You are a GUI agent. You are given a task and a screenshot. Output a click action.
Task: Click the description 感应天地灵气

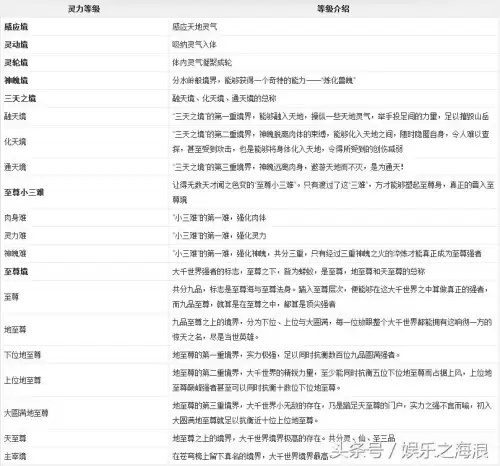pyautogui.click(x=195, y=27)
